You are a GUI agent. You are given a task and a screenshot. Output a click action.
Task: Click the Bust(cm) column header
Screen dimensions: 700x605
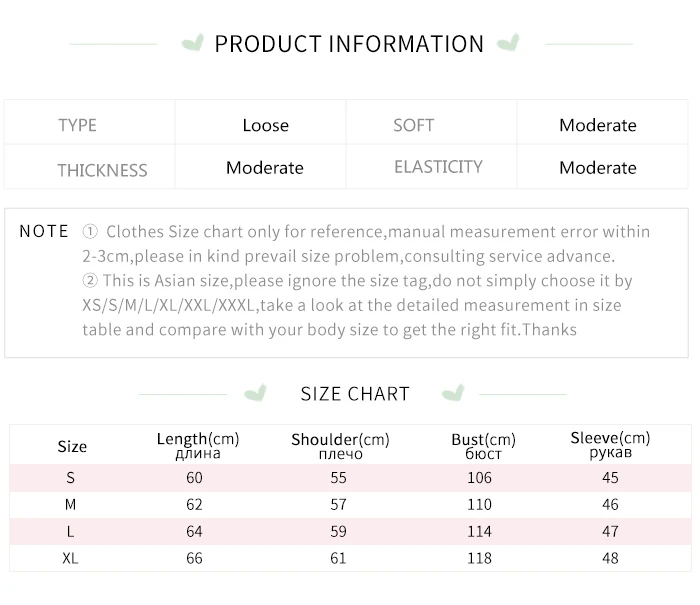click(483, 446)
